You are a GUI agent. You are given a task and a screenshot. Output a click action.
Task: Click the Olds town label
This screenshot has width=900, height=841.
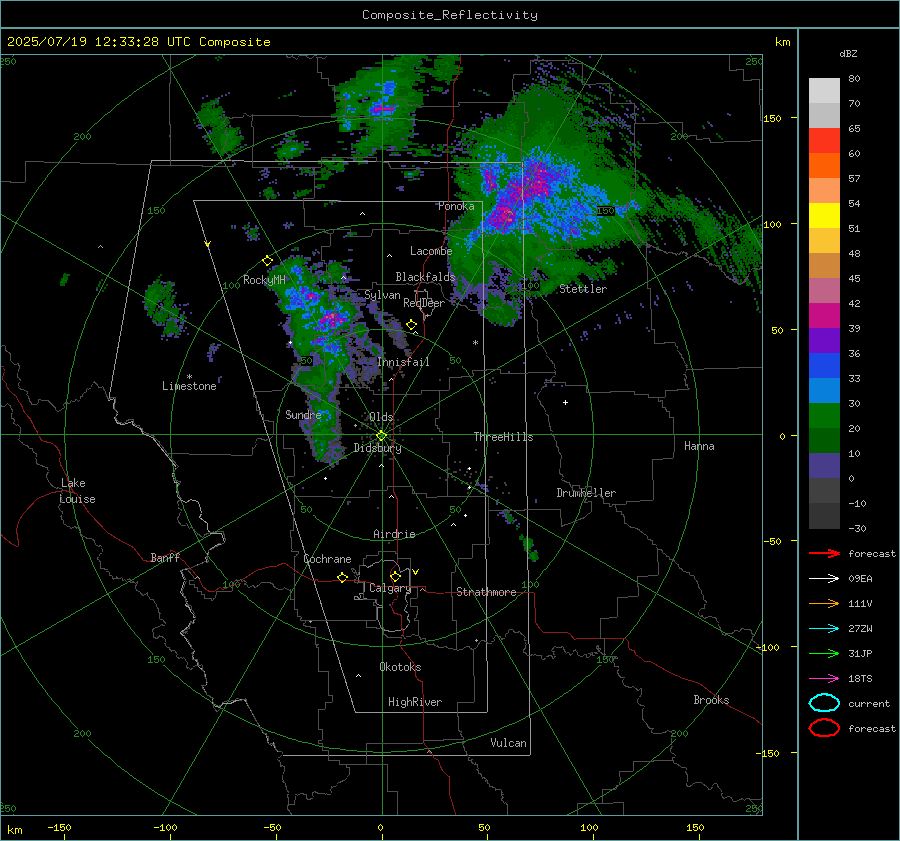pyautogui.click(x=381, y=417)
